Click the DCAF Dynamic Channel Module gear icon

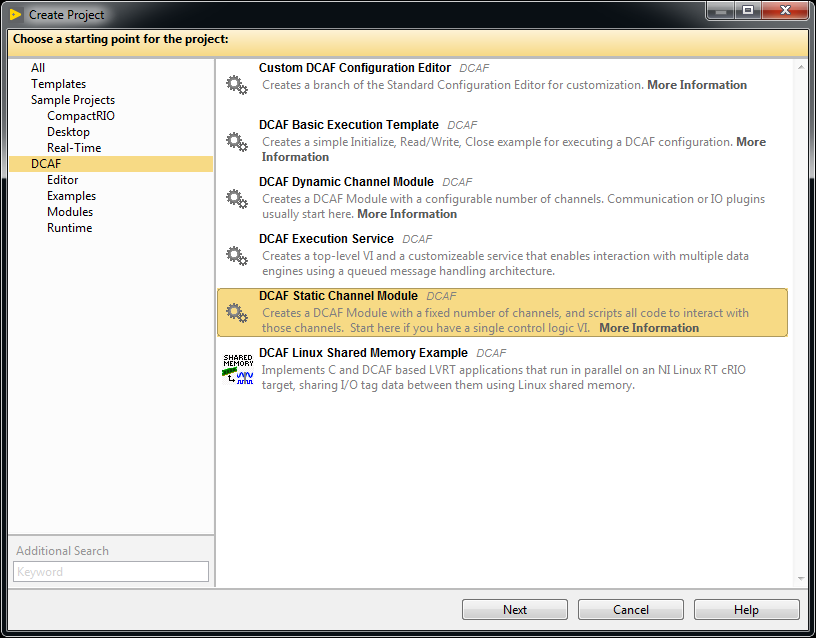click(x=237, y=199)
